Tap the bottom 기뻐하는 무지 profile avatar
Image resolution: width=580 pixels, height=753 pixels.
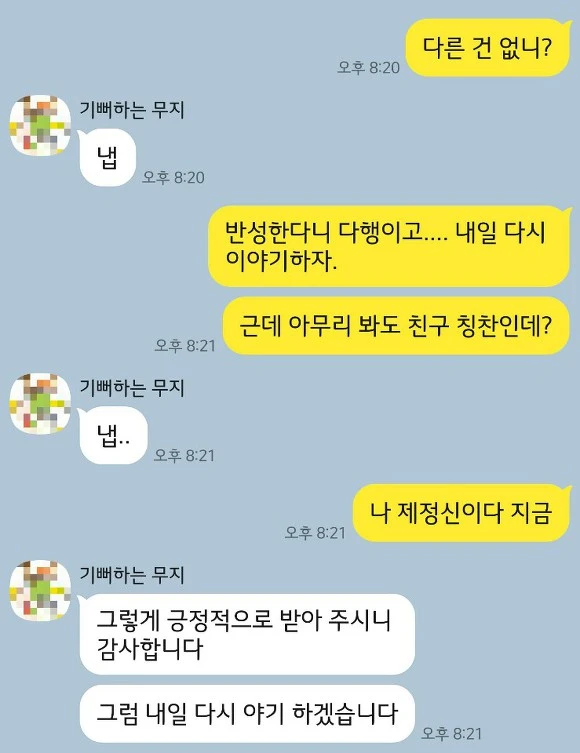pos(40,590)
